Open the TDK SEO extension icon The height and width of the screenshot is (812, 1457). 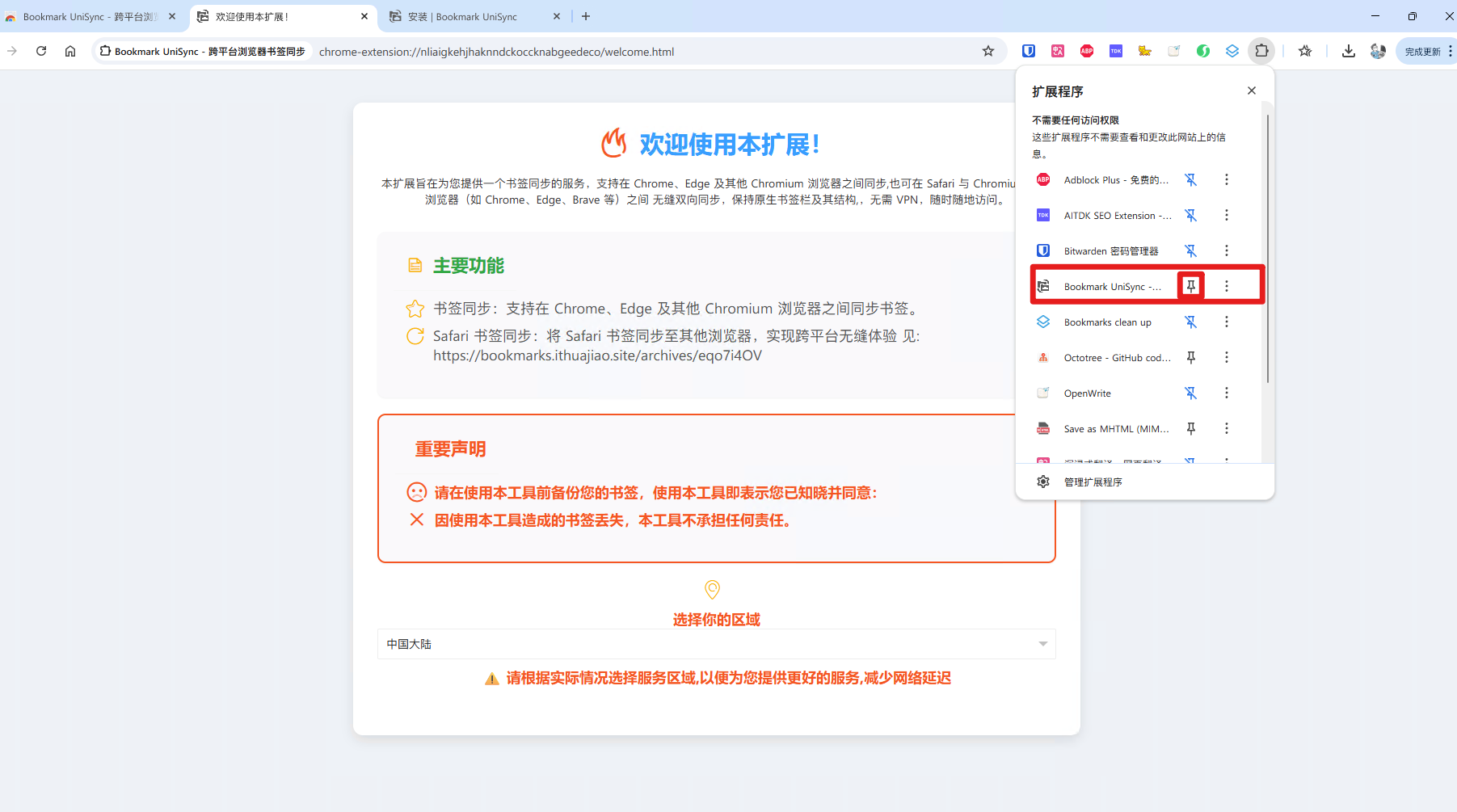coord(1115,51)
